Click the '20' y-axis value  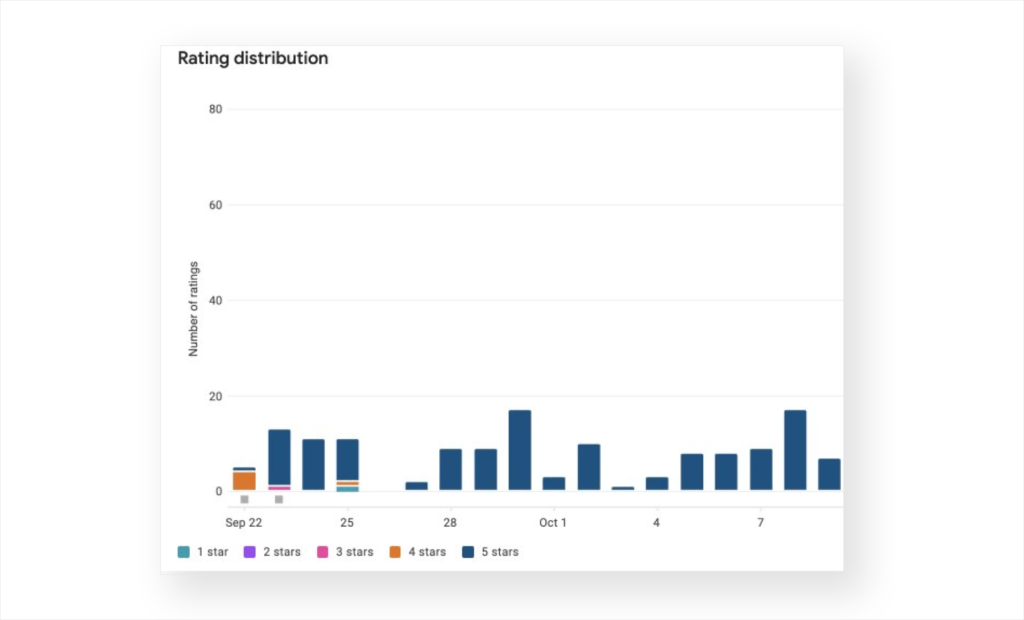point(216,397)
